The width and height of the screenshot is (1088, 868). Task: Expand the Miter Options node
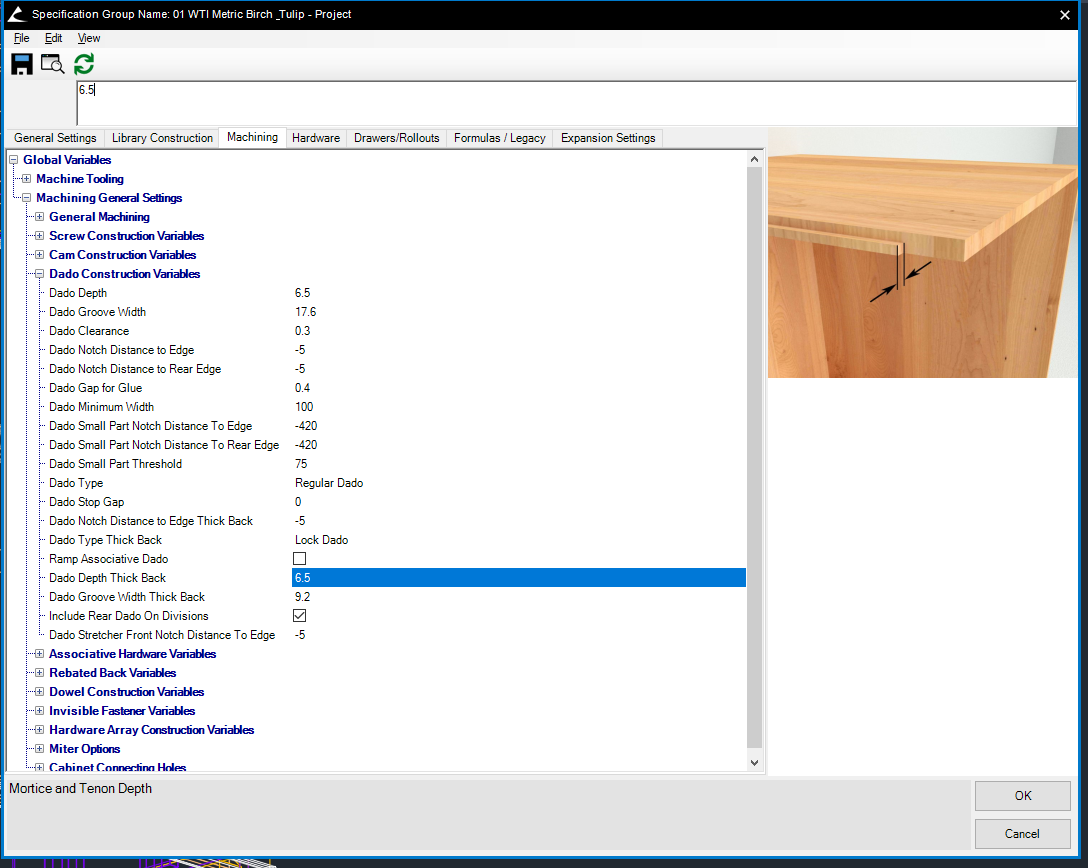coord(40,749)
